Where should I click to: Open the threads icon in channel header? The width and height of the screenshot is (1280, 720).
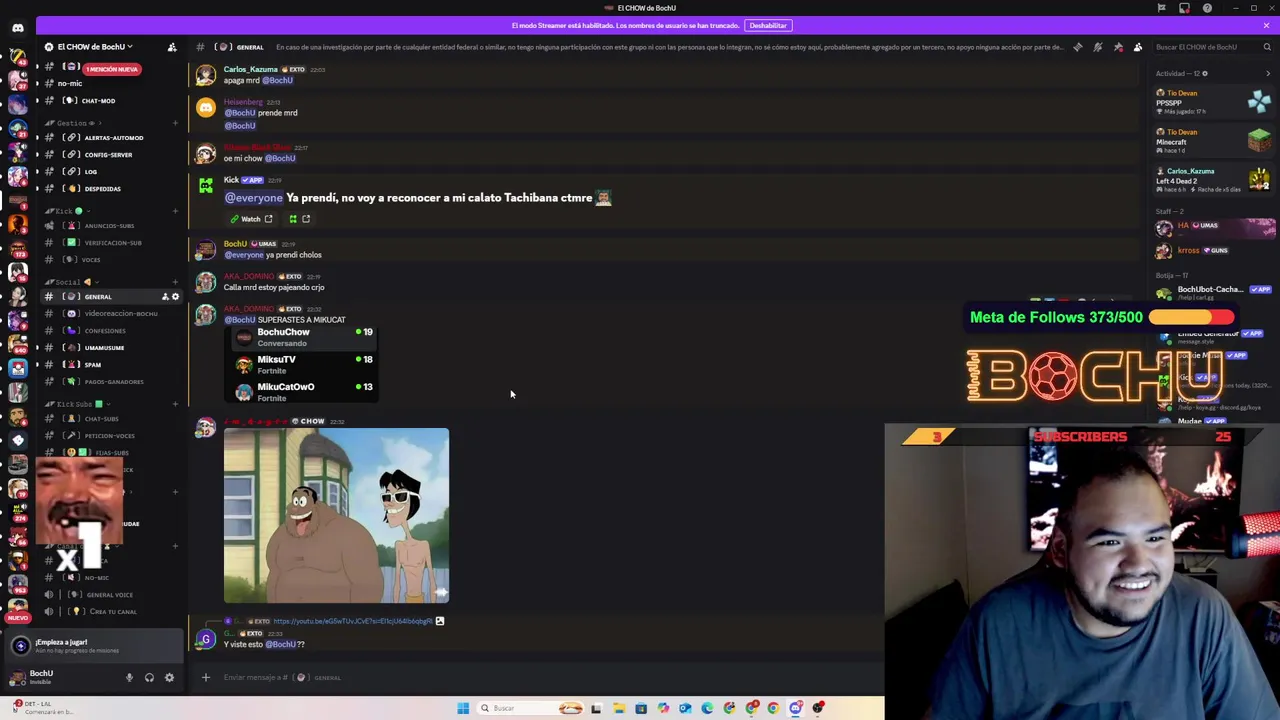[1077, 47]
